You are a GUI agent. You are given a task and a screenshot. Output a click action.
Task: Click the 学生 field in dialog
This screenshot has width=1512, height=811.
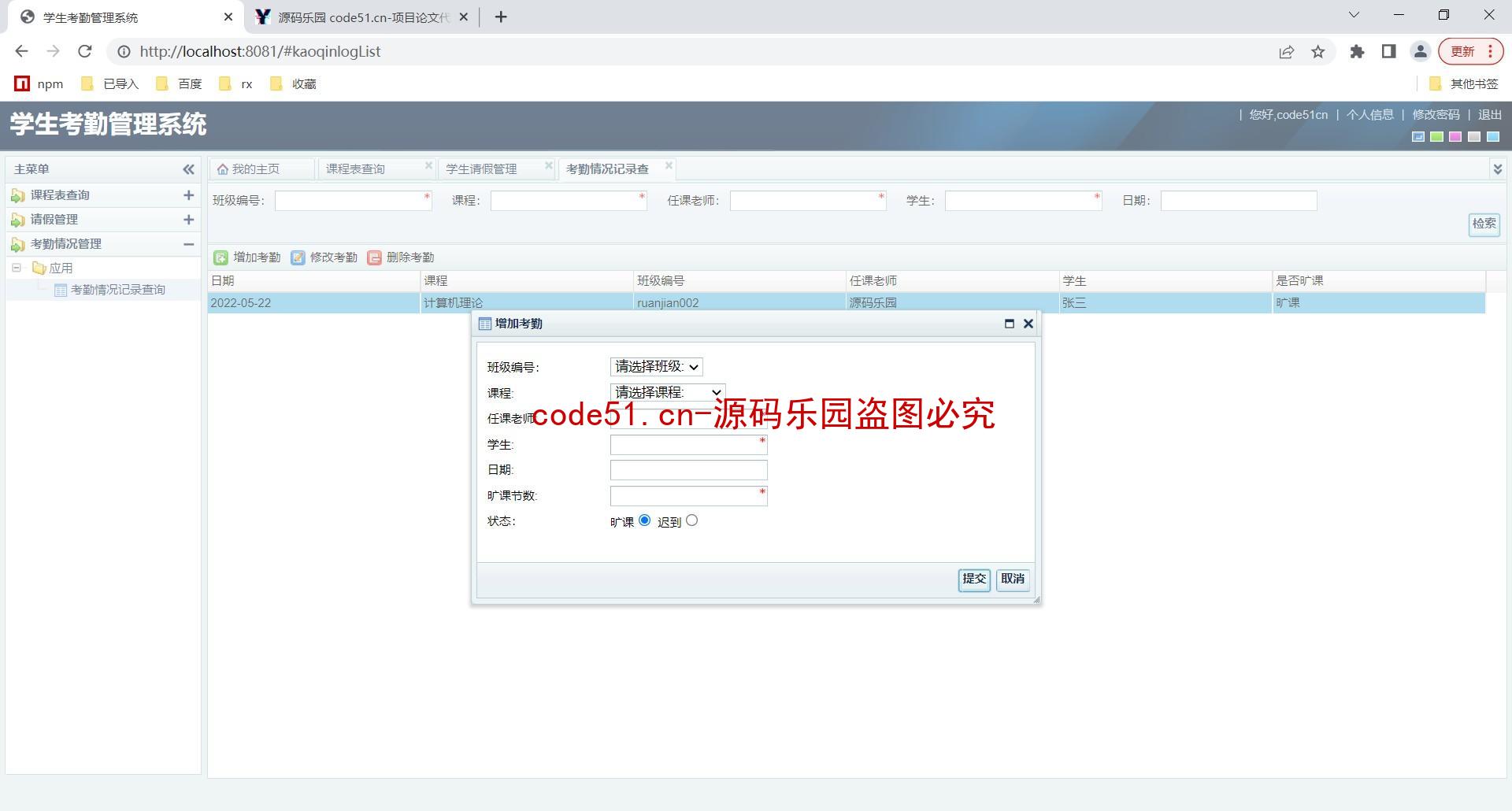point(689,445)
